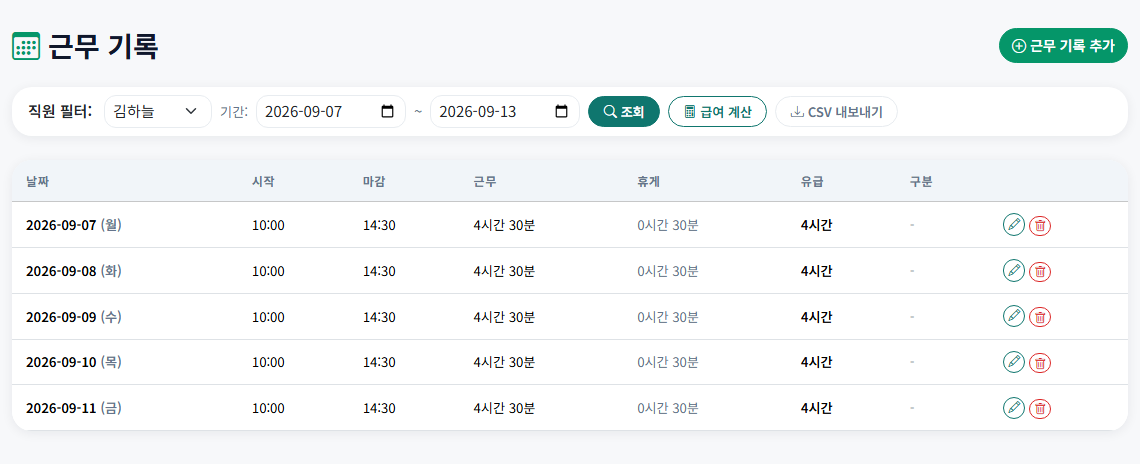Click paid 4시간 in 2026-09-11 row

point(816,408)
